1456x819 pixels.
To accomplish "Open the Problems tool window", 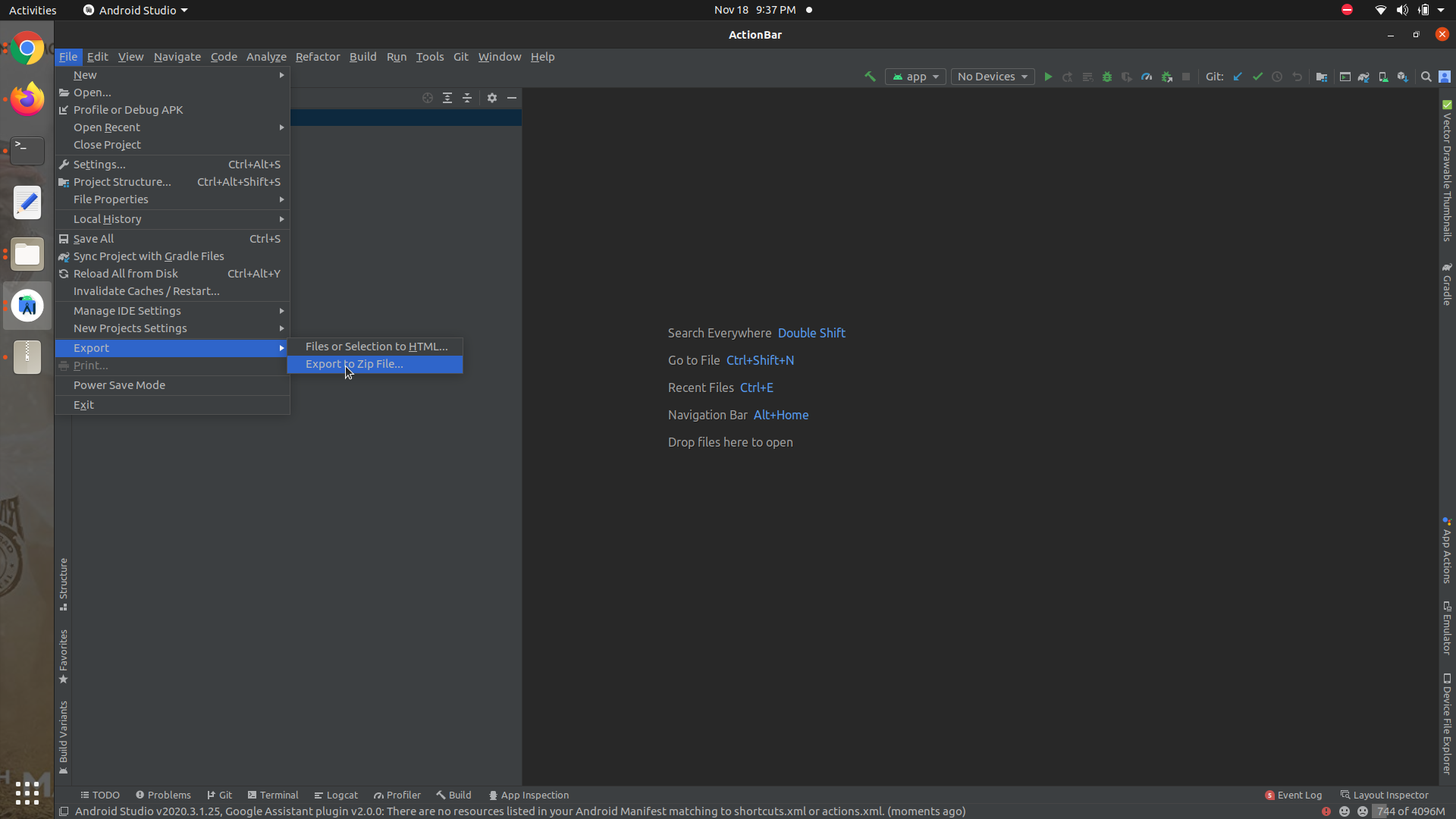I will click(x=163, y=795).
